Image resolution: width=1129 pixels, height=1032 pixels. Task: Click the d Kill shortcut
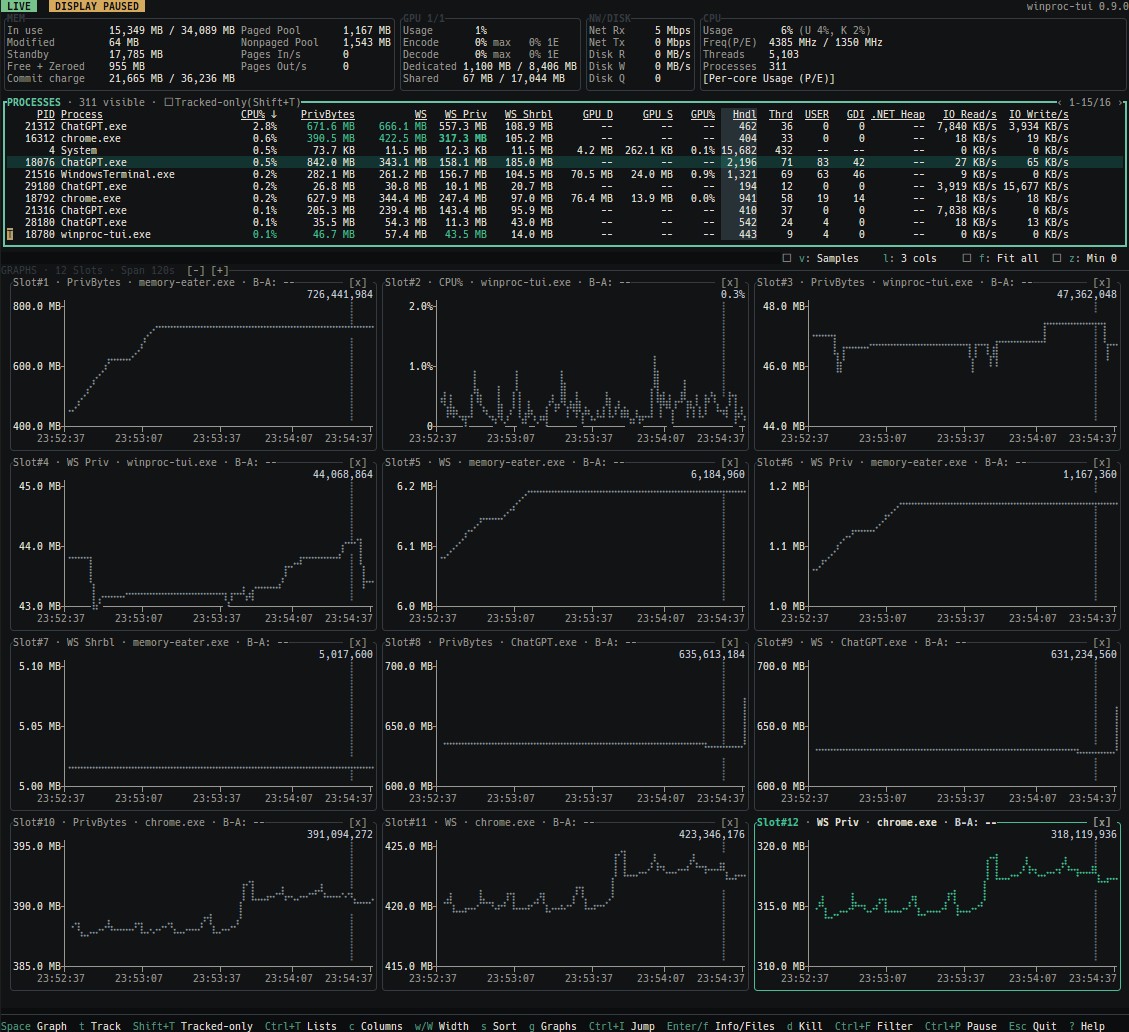point(805,1026)
